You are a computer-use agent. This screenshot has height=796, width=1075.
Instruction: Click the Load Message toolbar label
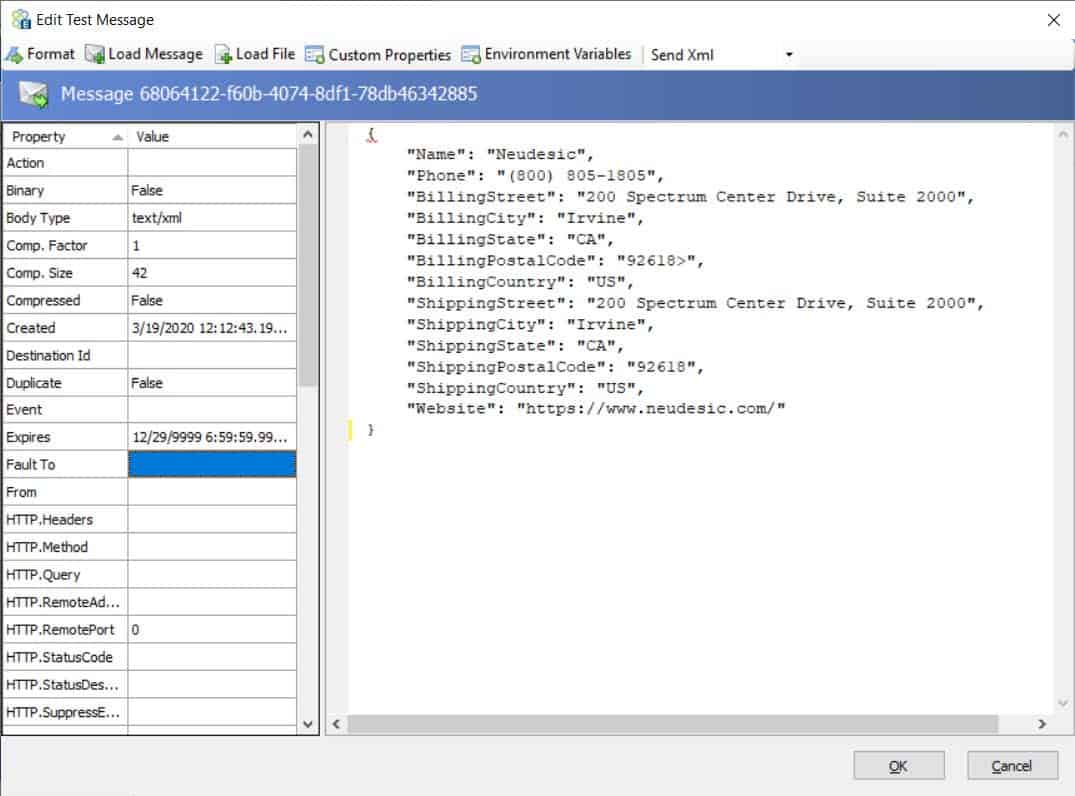(156, 54)
